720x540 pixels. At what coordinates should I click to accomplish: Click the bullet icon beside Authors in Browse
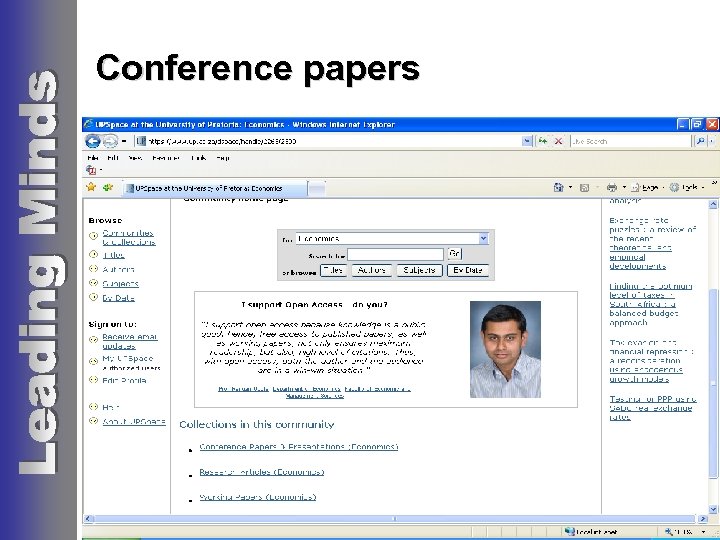coord(93,269)
